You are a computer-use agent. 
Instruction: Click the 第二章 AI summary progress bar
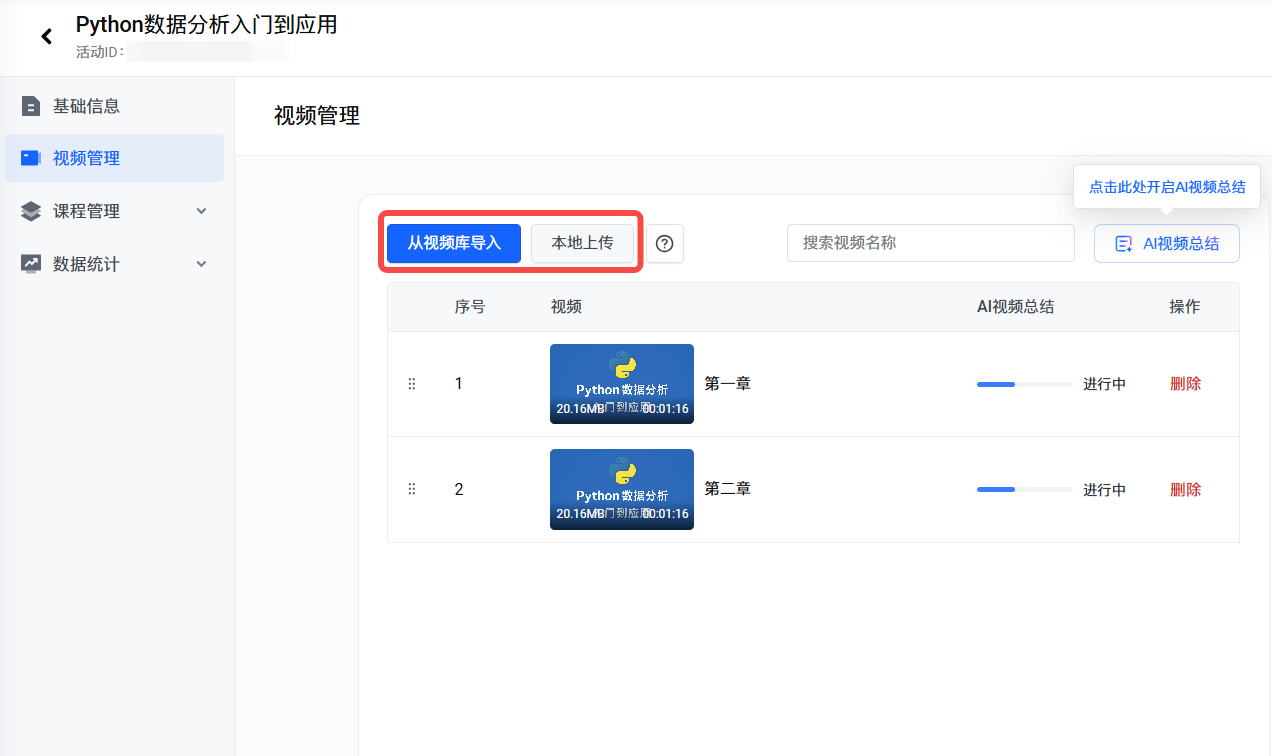coord(1025,489)
